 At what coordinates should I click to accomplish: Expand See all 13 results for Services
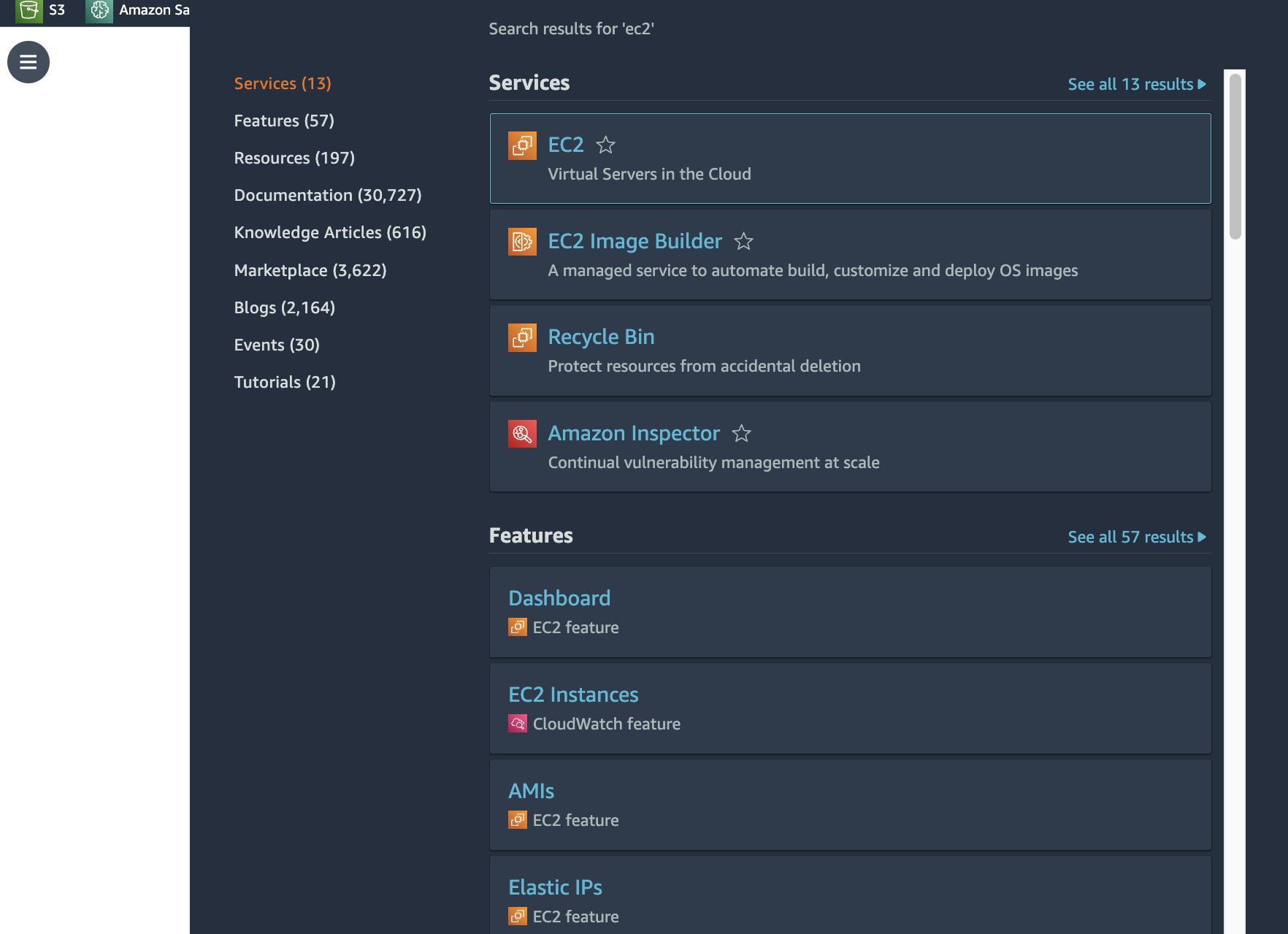(1137, 84)
